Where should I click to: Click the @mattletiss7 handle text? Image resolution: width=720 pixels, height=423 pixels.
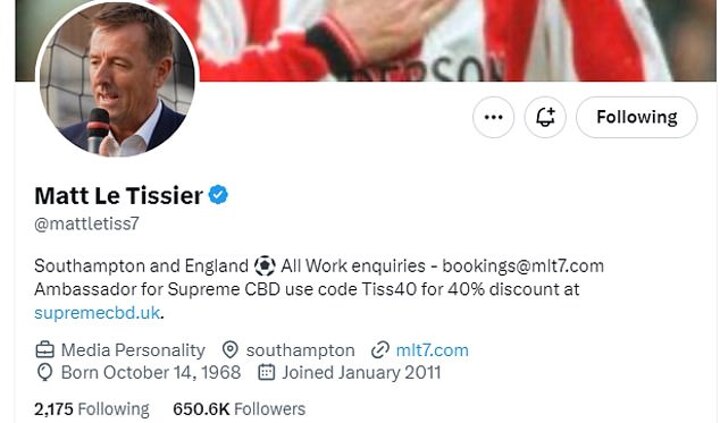(86, 223)
